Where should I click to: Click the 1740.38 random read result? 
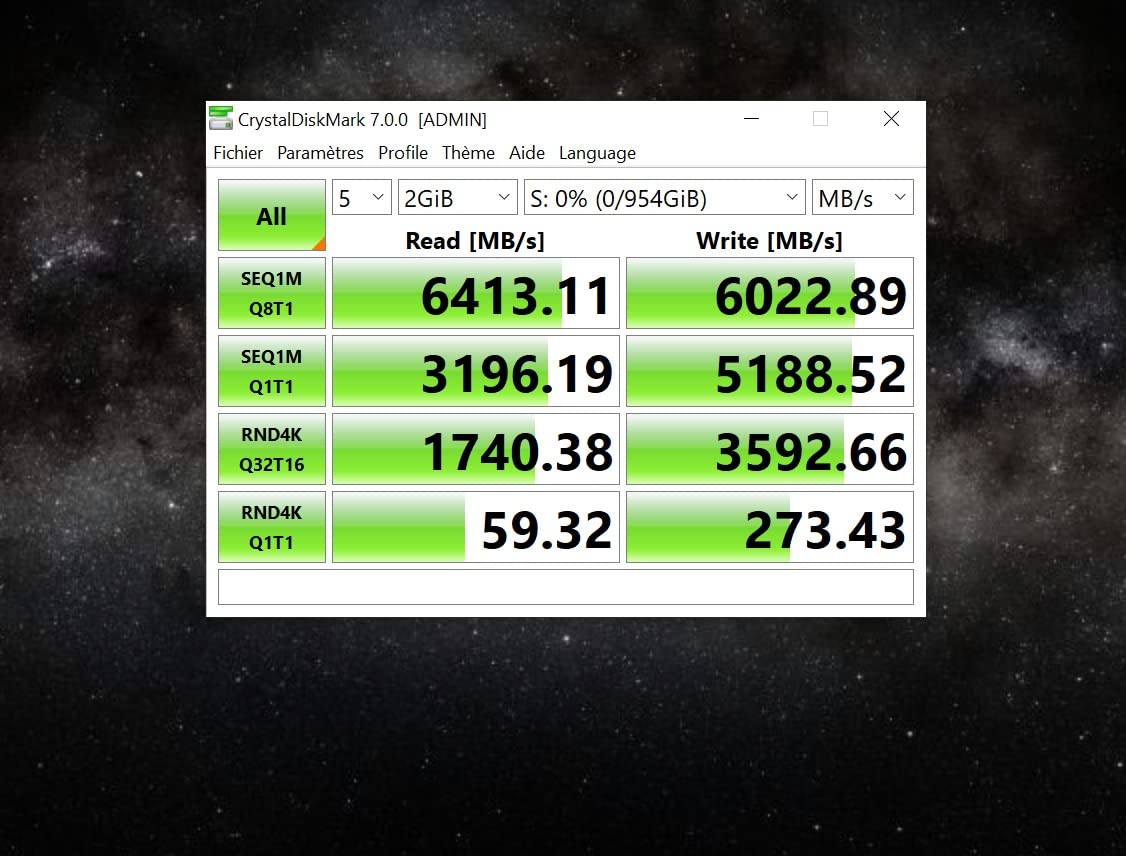475,449
